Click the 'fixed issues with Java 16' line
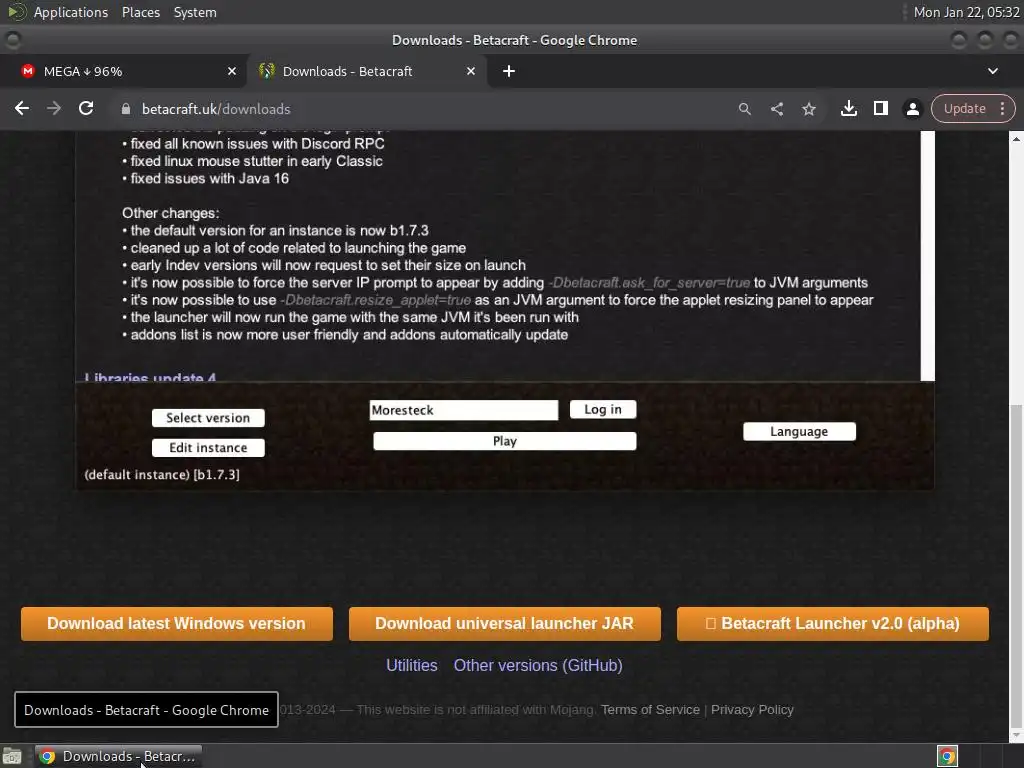Viewport: 1024px width, 768px height. (209, 178)
